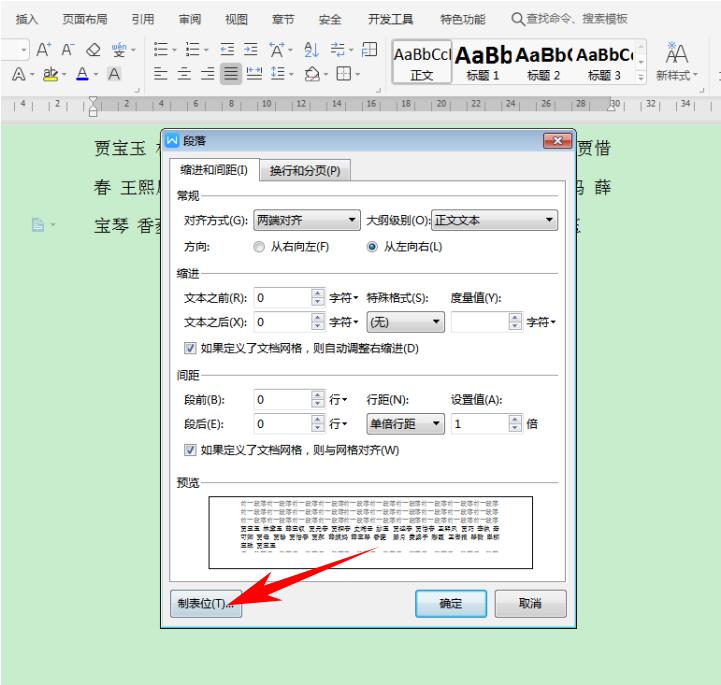Open Chinese layout character scaling tool

[x=277, y=49]
